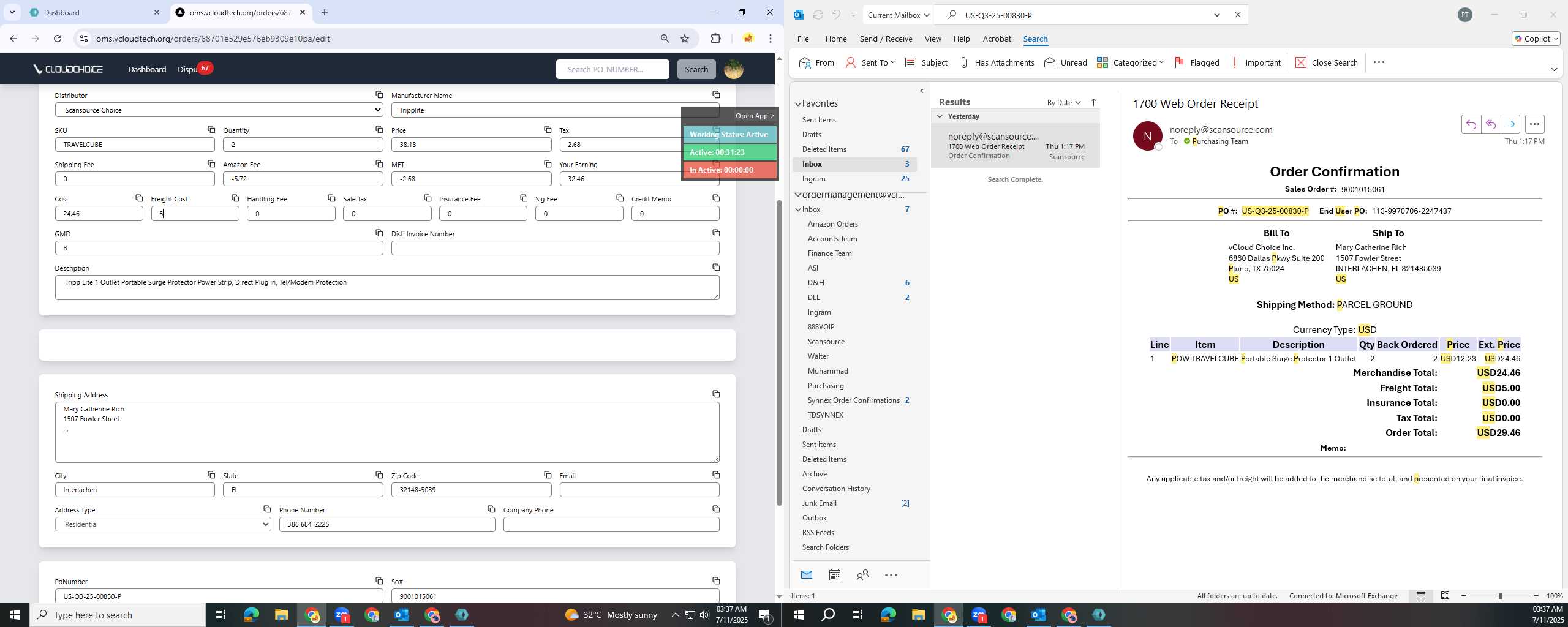
Task: Copy the PoNumber field value
Action: pos(379,580)
